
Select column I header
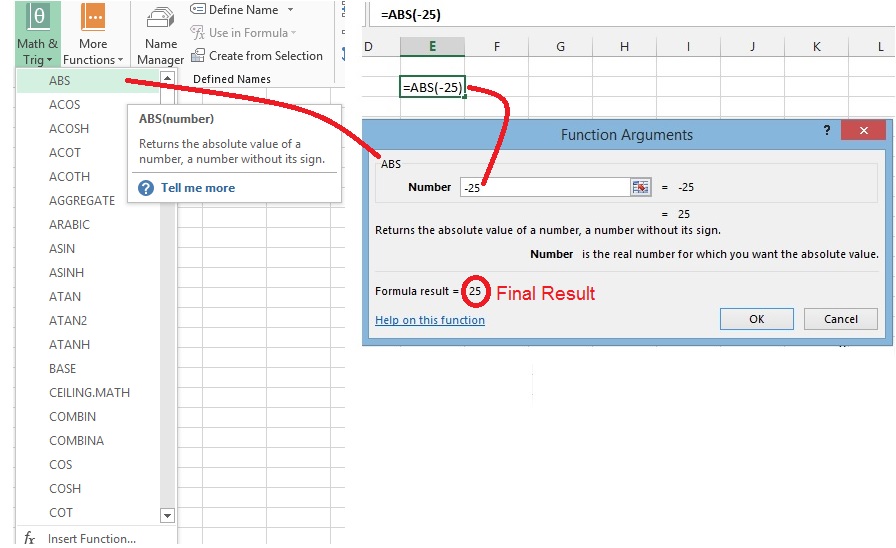689,46
